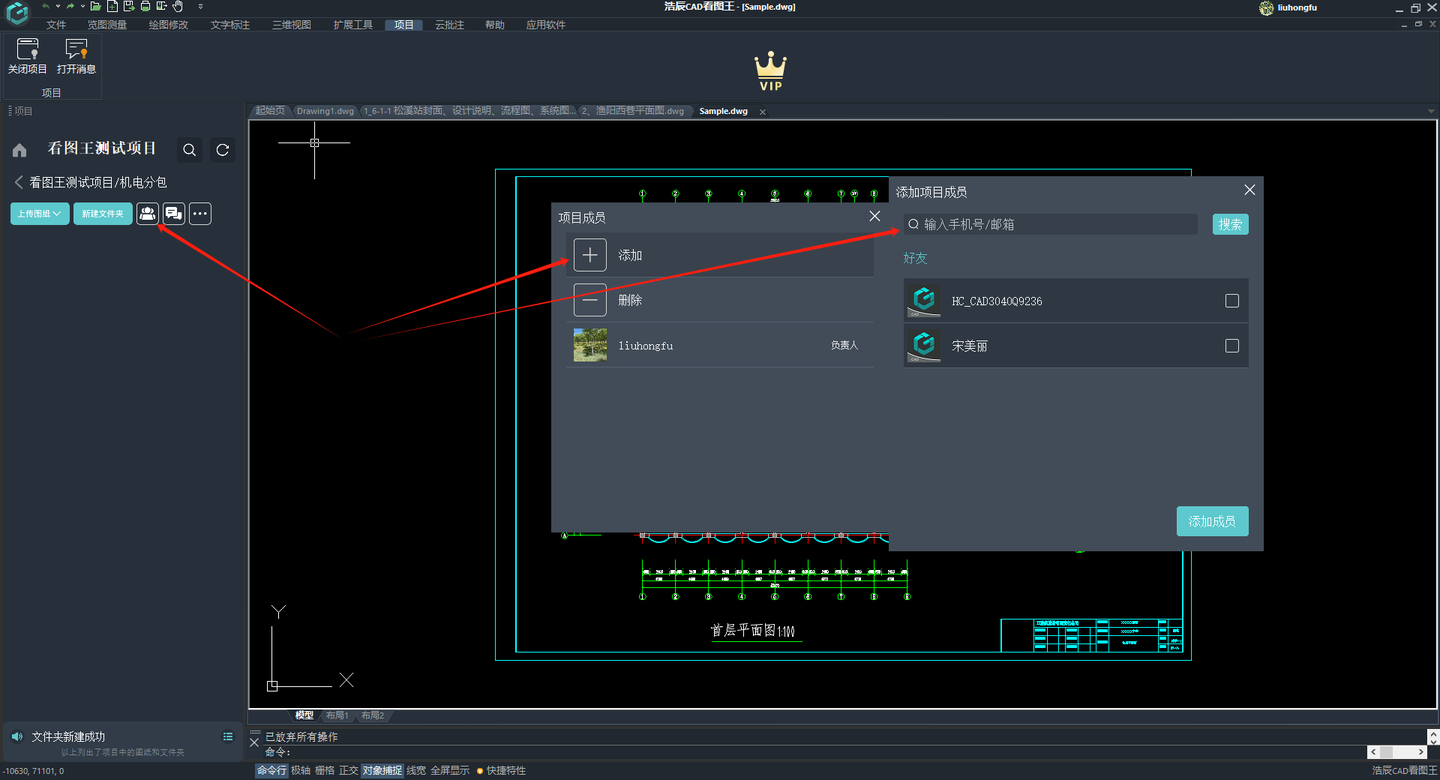Click the liuhongfu user avatar in title bar
The height and width of the screenshot is (780, 1440).
point(1266,8)
